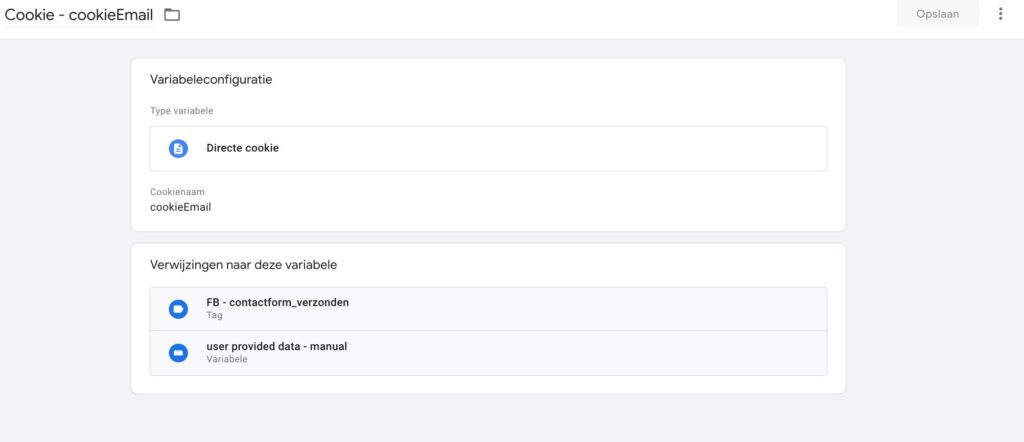Click the cookieEmail cookie name value
The image size is (1024, 442).
point(180,208)
